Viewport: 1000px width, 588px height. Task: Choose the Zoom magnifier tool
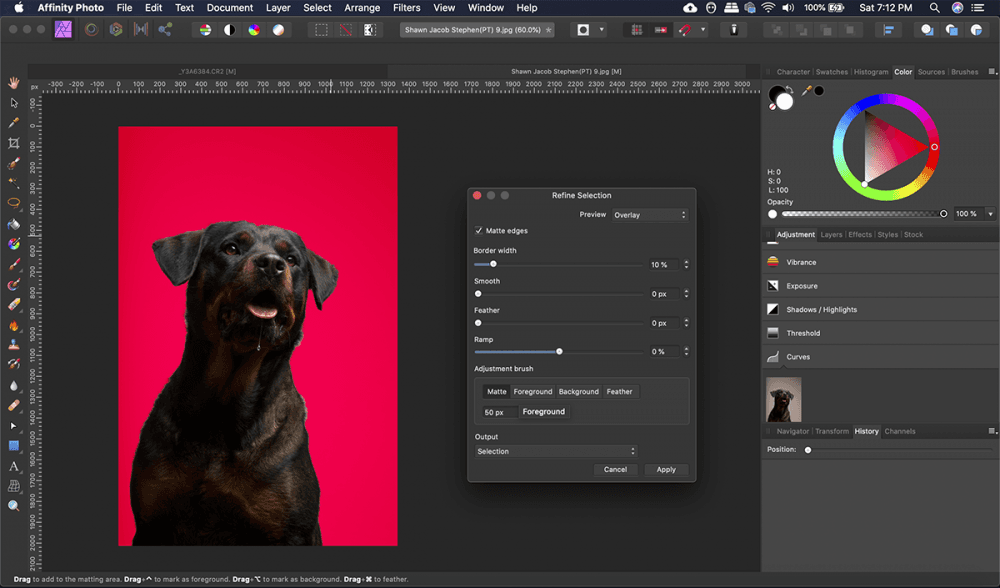click(x=14, y=506)
